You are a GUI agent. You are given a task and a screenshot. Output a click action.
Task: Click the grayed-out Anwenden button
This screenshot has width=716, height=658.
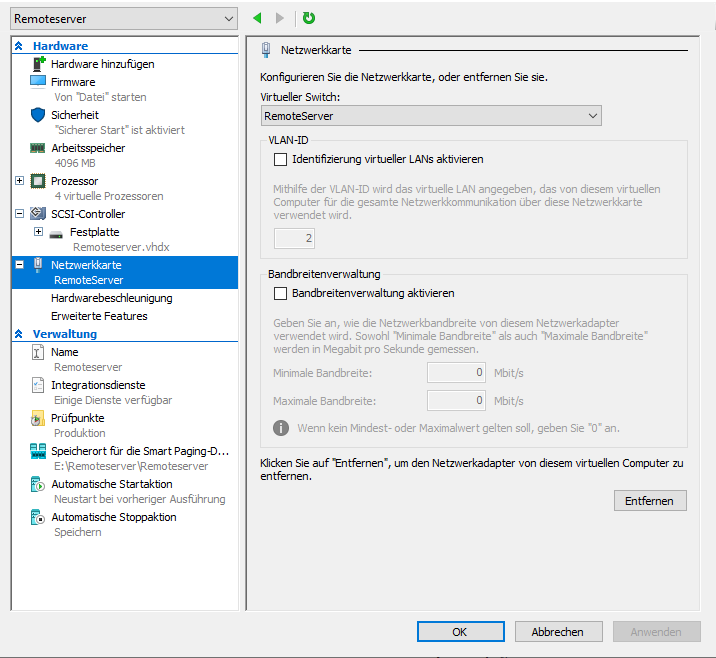pos(657,632)
